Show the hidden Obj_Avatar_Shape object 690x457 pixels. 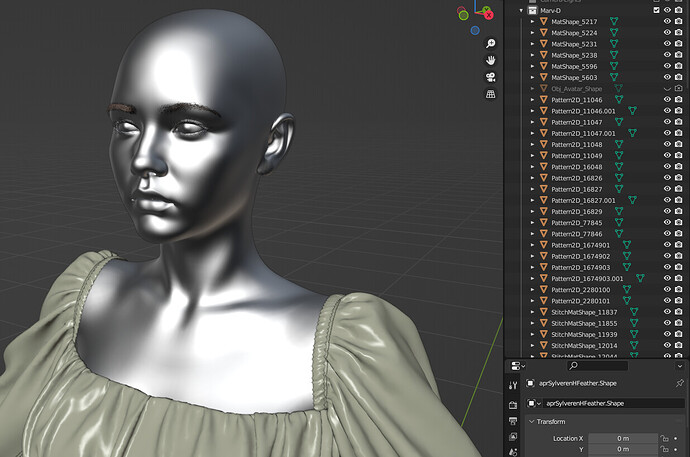(x=668, y=88)
